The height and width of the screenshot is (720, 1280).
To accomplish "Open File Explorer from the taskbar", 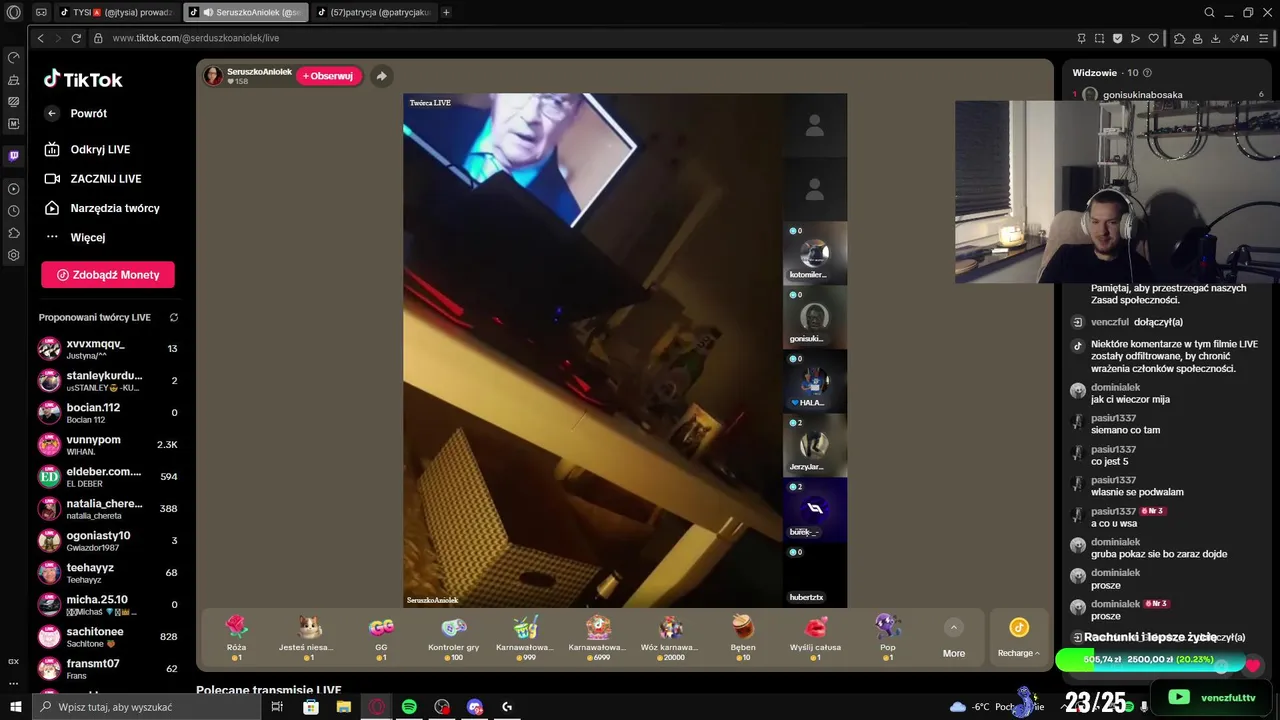I will click(x=343, y=707).
